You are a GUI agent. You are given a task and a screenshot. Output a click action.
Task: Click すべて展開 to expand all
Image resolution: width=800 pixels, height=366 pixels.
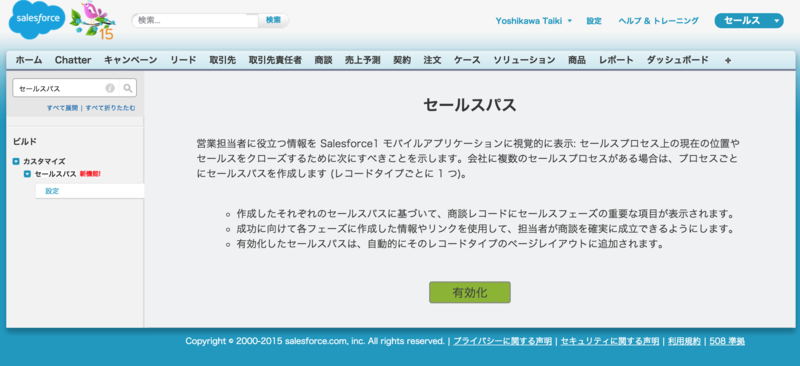[x=62, y=108]
